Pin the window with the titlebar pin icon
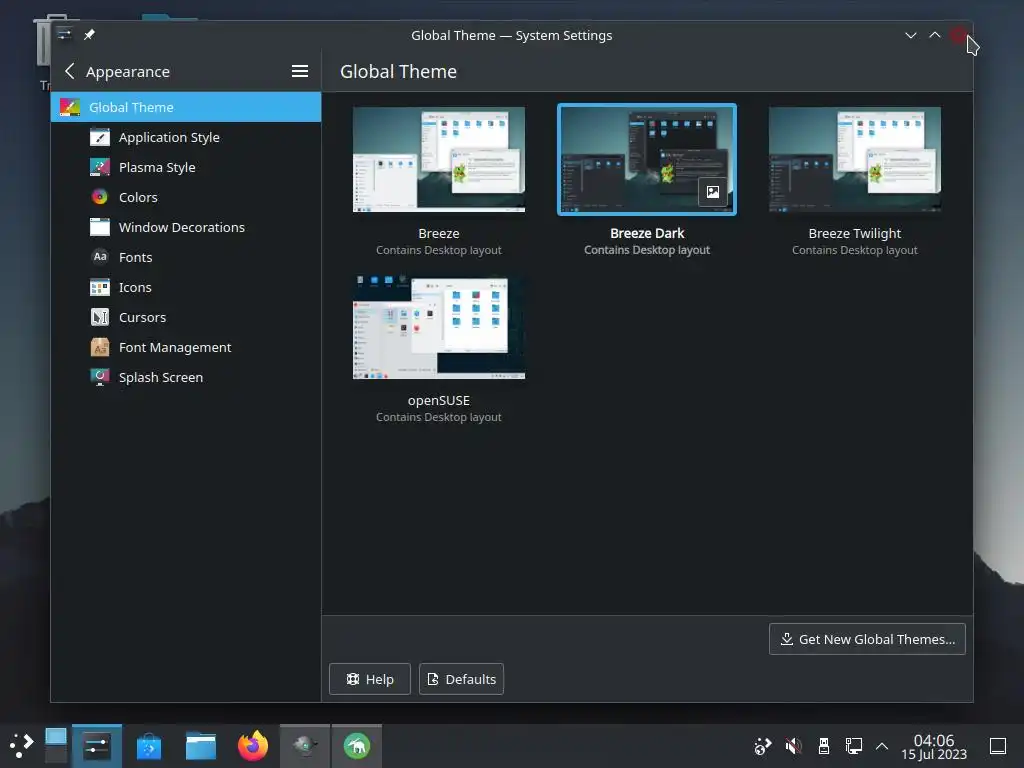 [89, 35]
